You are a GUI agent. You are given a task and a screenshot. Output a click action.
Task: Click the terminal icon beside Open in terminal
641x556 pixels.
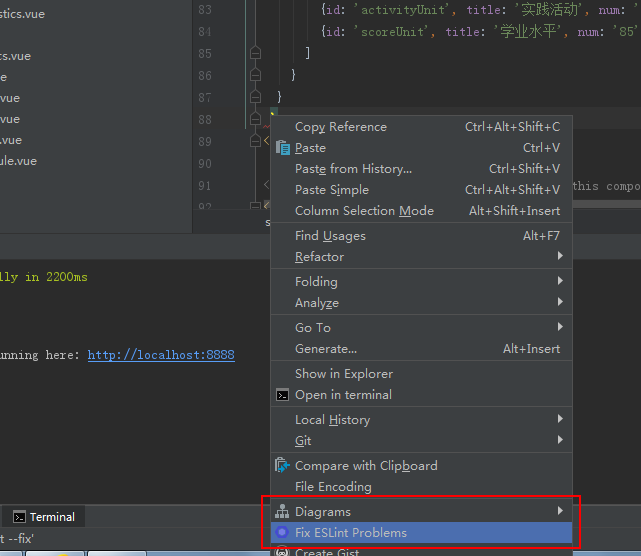tap(283, 395)
